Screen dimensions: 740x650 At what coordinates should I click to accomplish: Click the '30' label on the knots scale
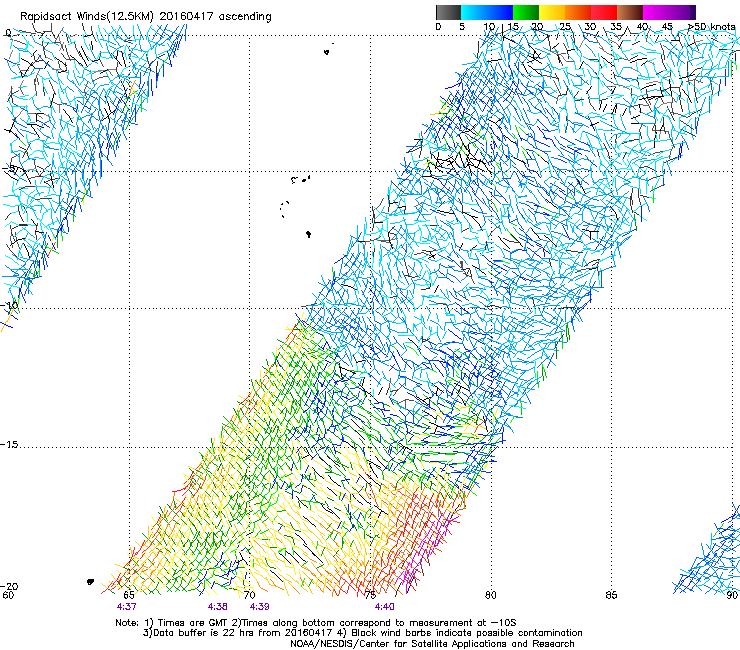590,27
